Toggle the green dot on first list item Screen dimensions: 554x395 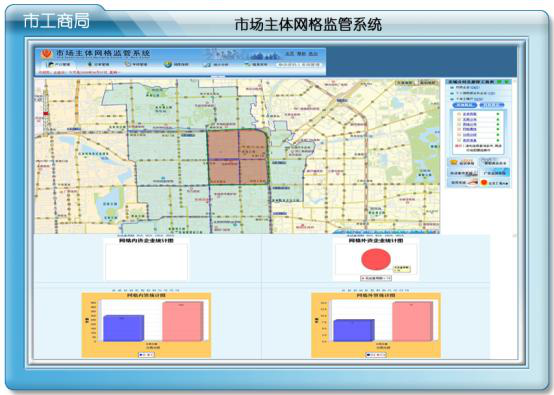(498, 114)
